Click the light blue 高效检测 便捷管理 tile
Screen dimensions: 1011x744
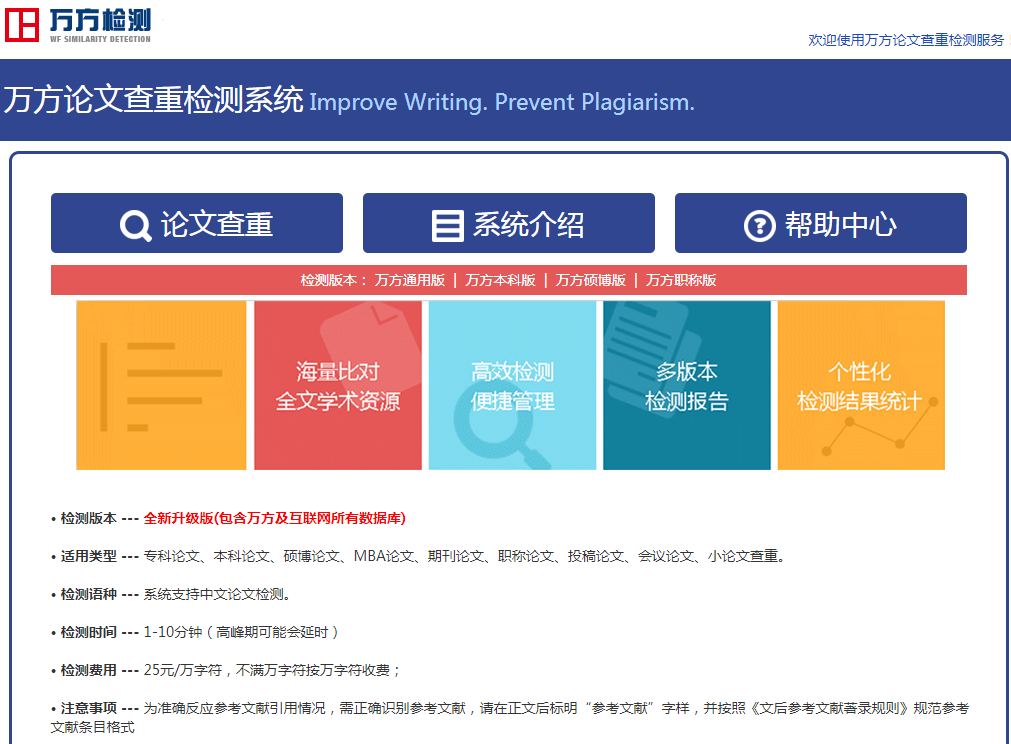tap(513, 385)
